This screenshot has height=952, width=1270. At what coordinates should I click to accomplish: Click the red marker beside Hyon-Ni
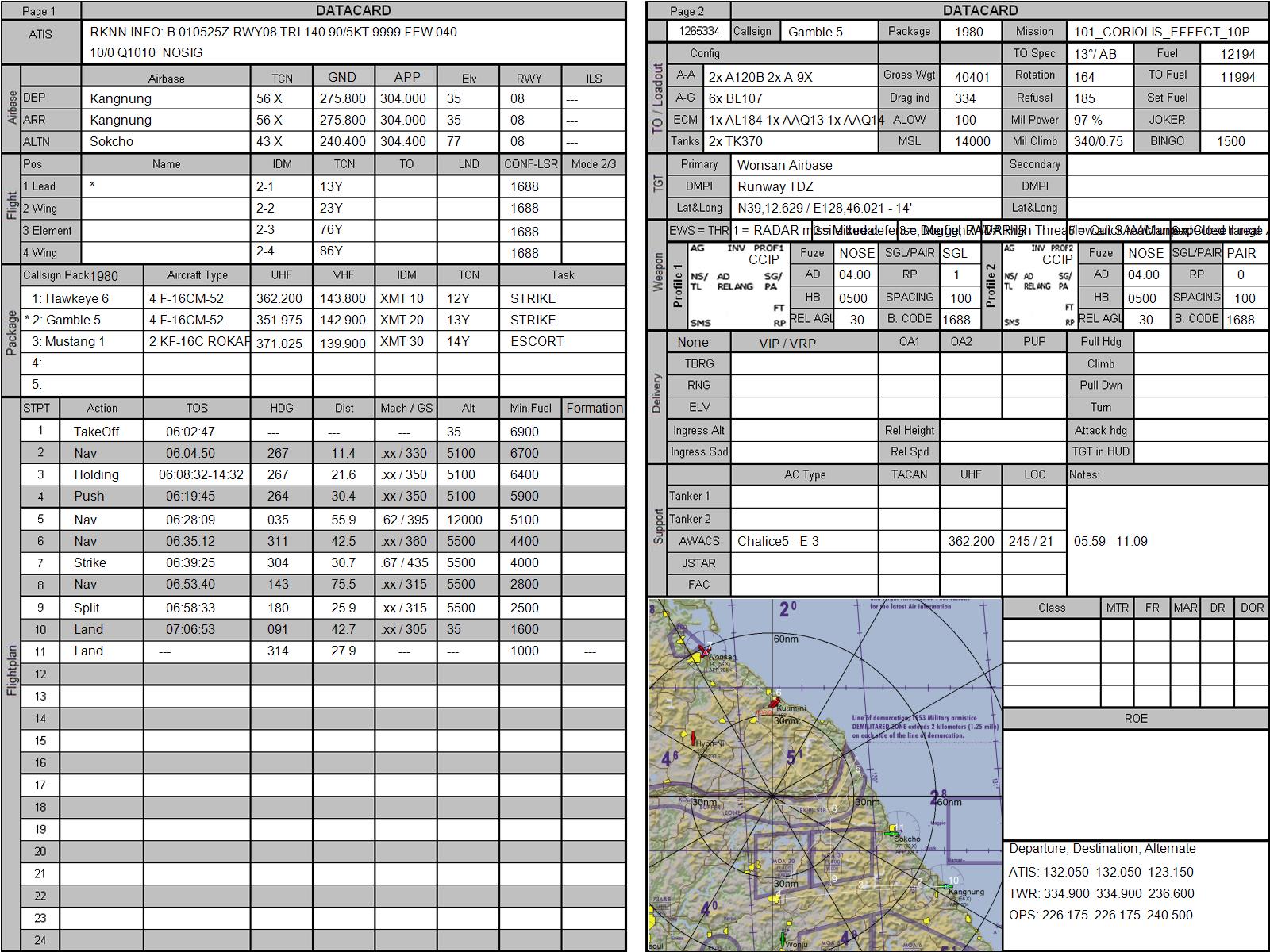[x=694, y=739]
